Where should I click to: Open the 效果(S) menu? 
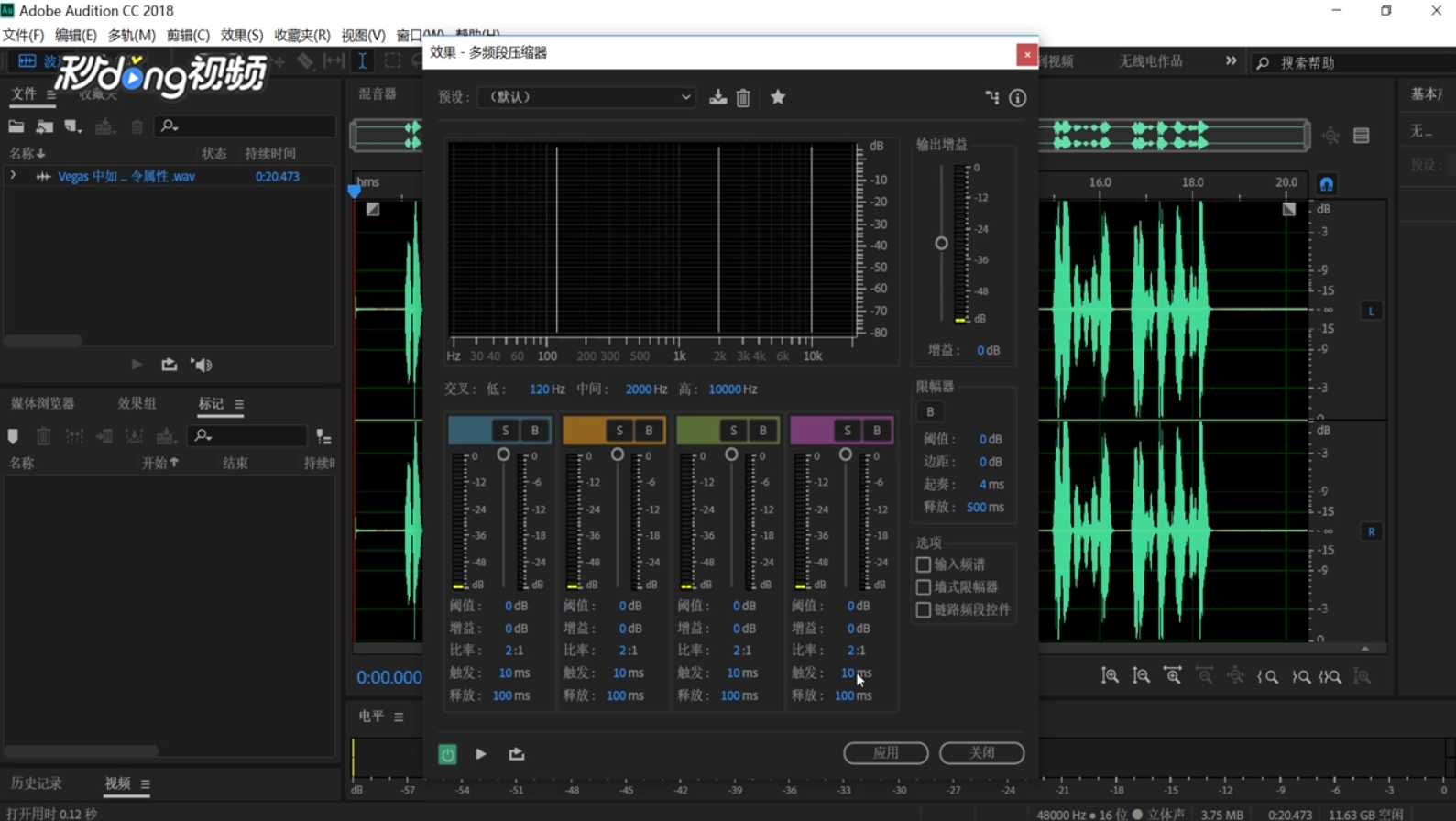click(242, 35)
